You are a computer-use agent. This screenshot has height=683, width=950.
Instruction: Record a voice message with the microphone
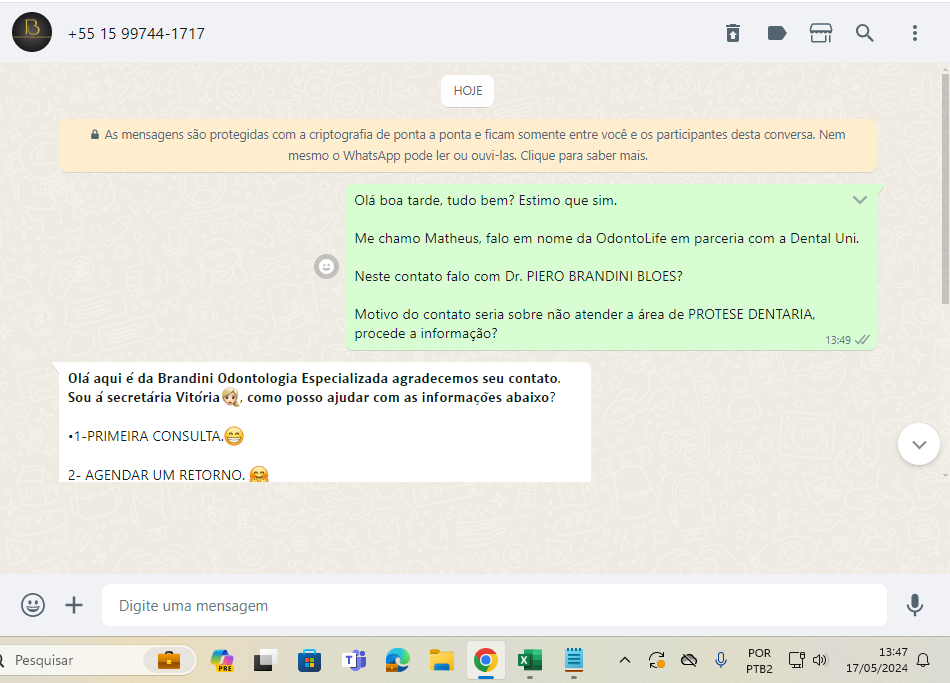pyautogui.click(x=915, y=605)
